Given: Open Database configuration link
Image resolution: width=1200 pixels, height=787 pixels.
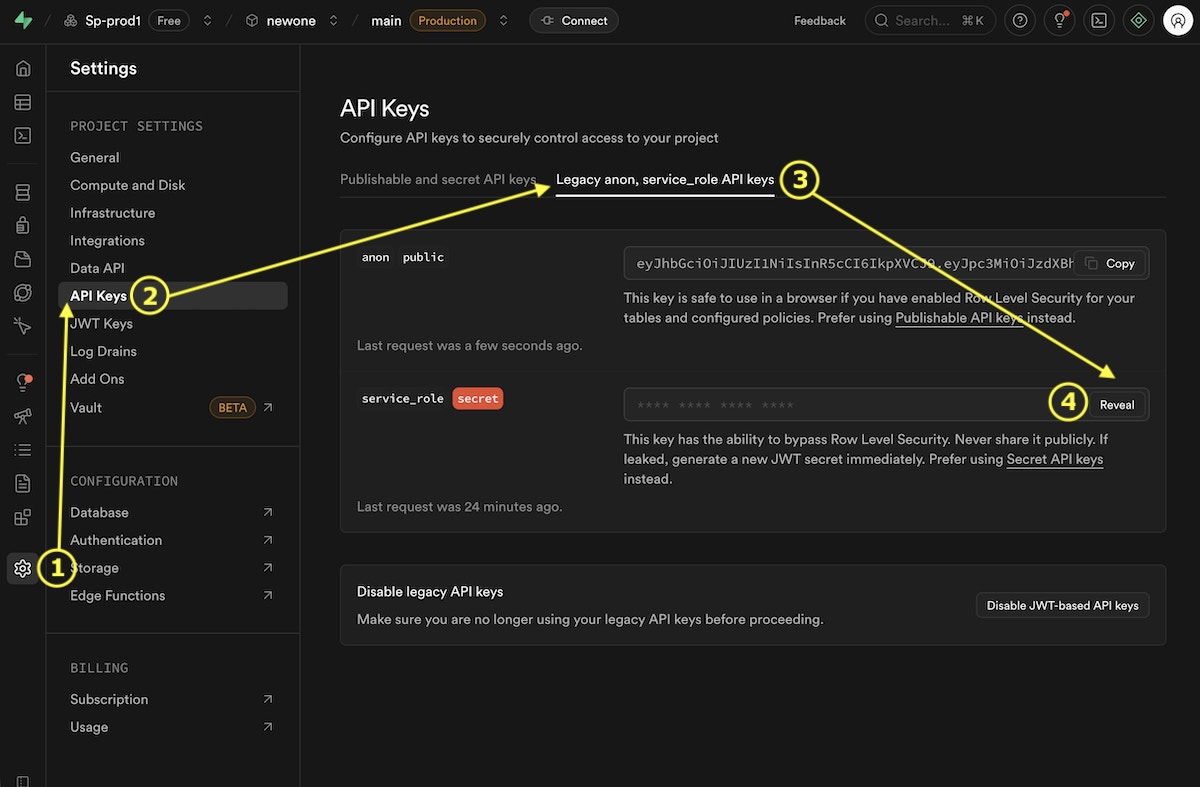Looking at the screenshot, I should 173,513.
